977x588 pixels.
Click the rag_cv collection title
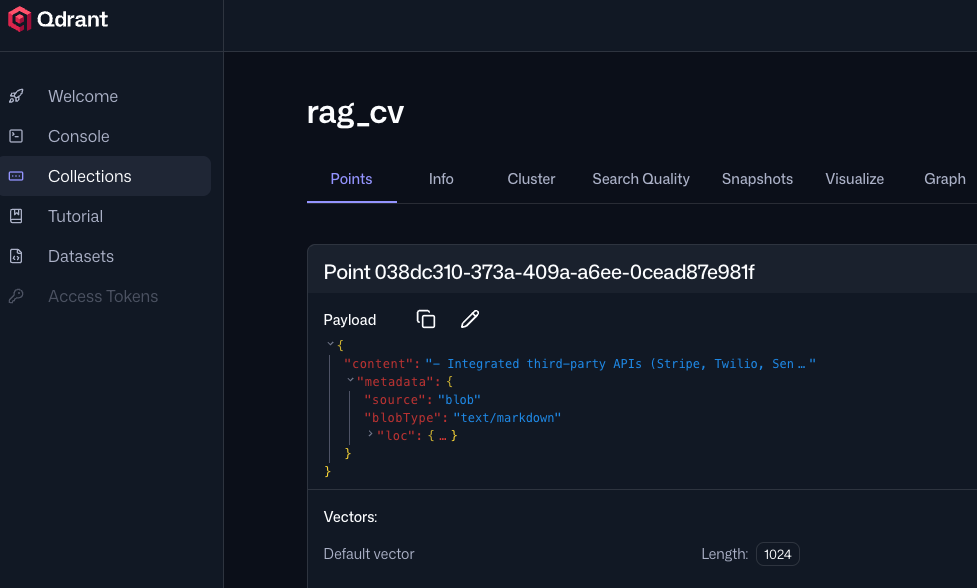pos(355,113)
